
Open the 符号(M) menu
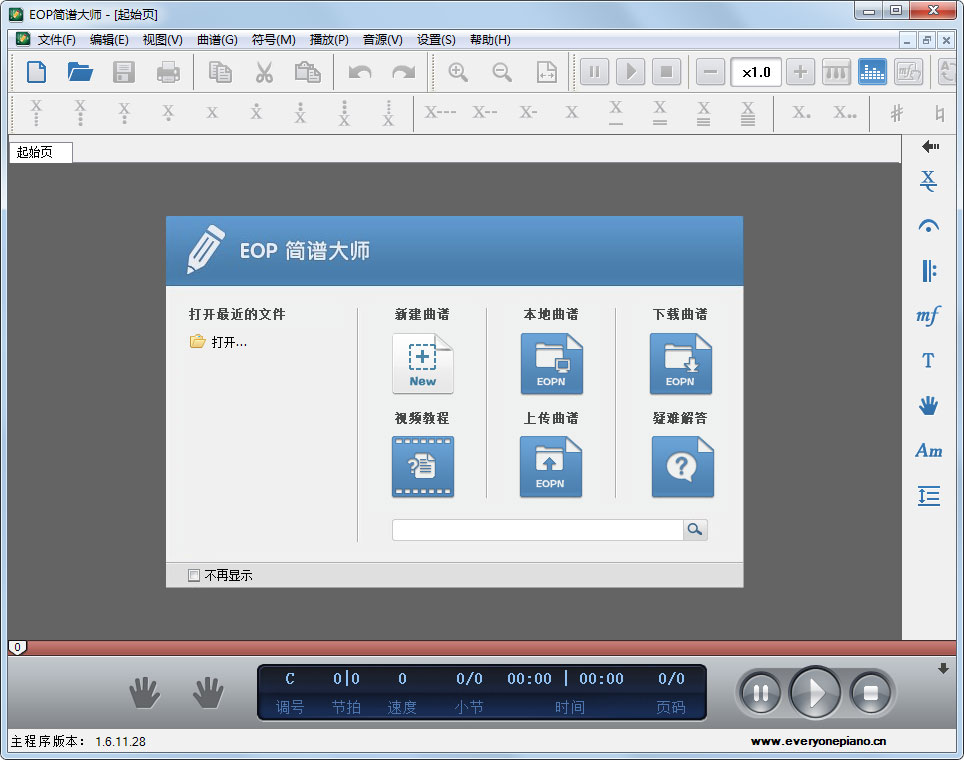click(273, 40)
